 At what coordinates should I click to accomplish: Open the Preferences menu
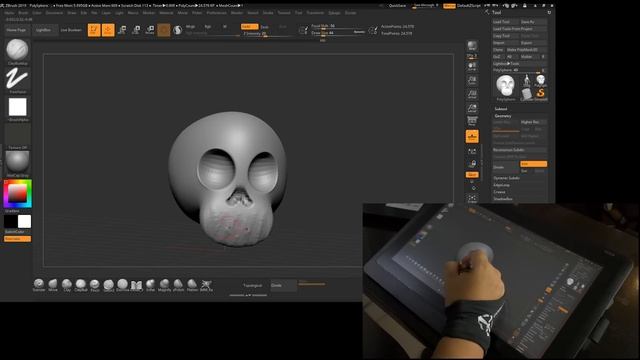[216, 13]
